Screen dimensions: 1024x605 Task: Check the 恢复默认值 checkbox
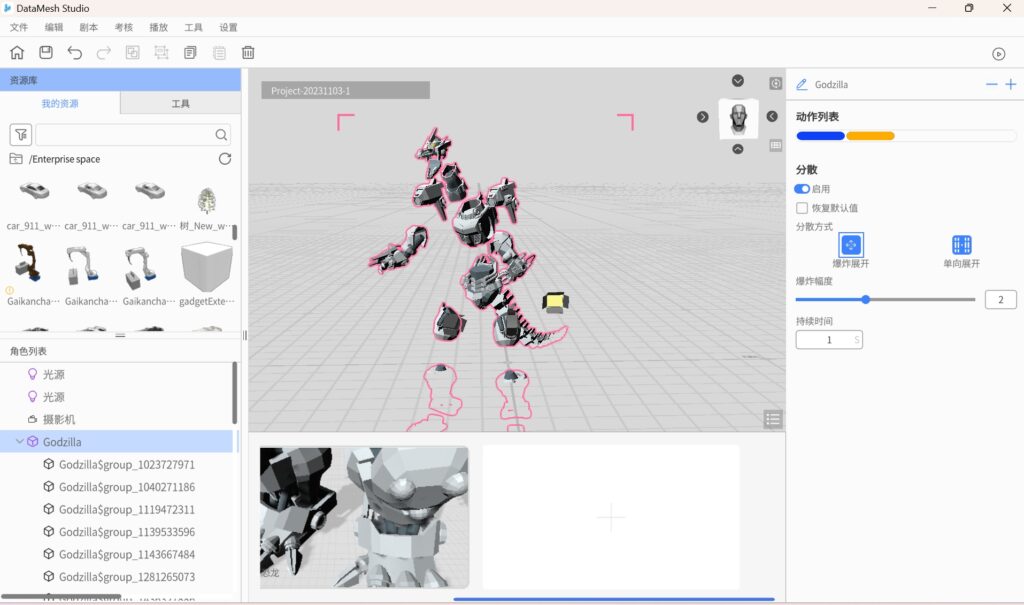click(802, 208)
